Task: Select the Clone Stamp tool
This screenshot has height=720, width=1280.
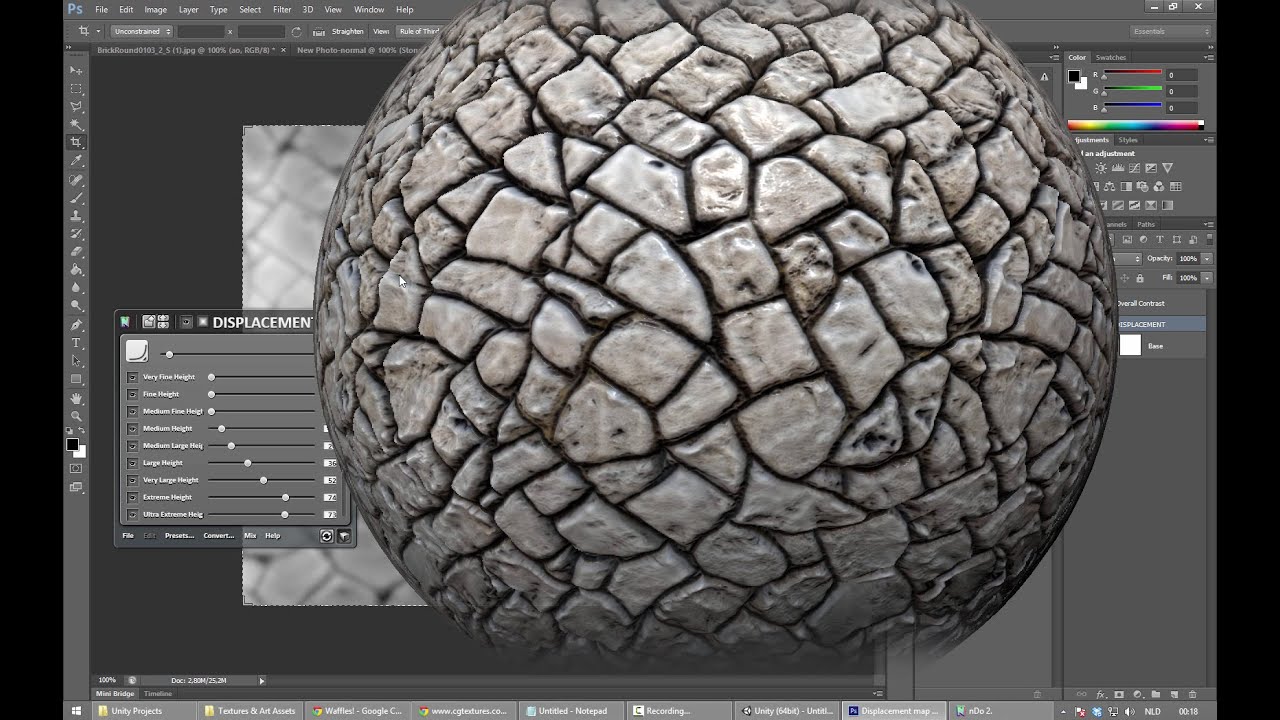Action: coord(76,216)
